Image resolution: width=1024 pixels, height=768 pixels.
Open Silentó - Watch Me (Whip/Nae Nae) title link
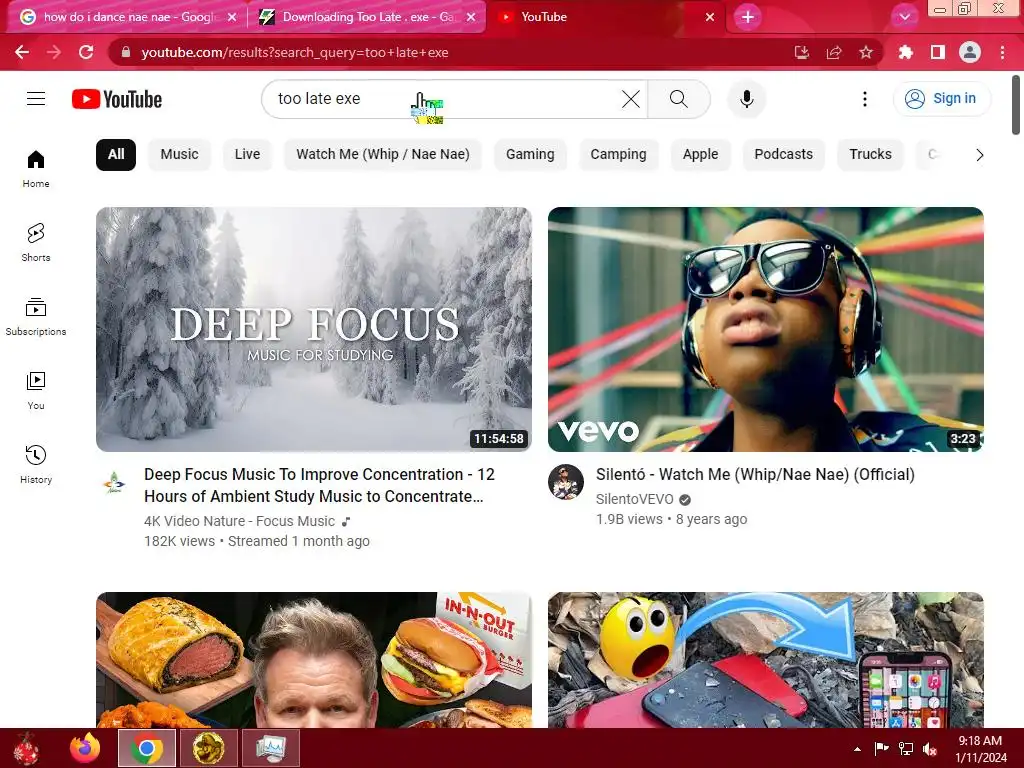coord(755,475)
